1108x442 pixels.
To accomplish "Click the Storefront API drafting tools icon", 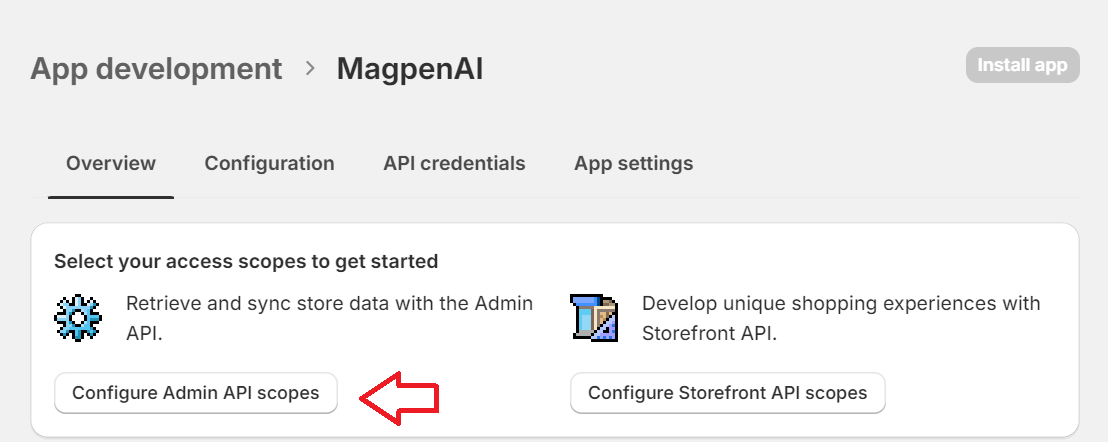I will (594, 318).
